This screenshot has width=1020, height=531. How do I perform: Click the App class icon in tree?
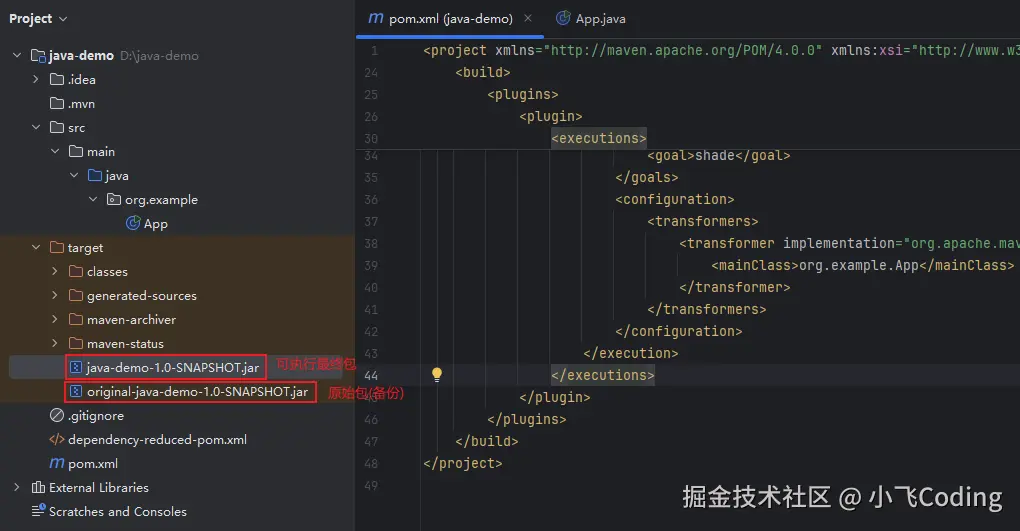[x=133, y=223]
